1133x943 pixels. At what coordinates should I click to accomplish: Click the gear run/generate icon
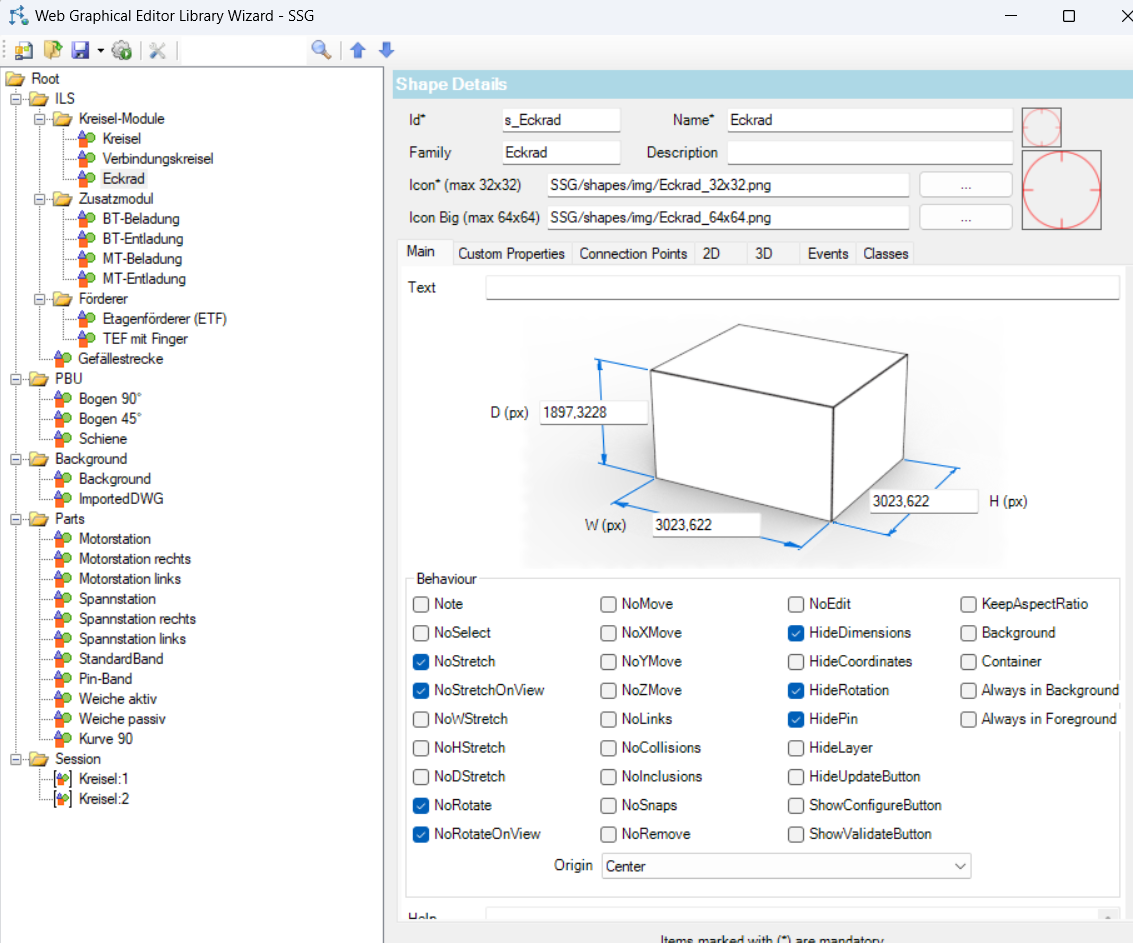122,51
